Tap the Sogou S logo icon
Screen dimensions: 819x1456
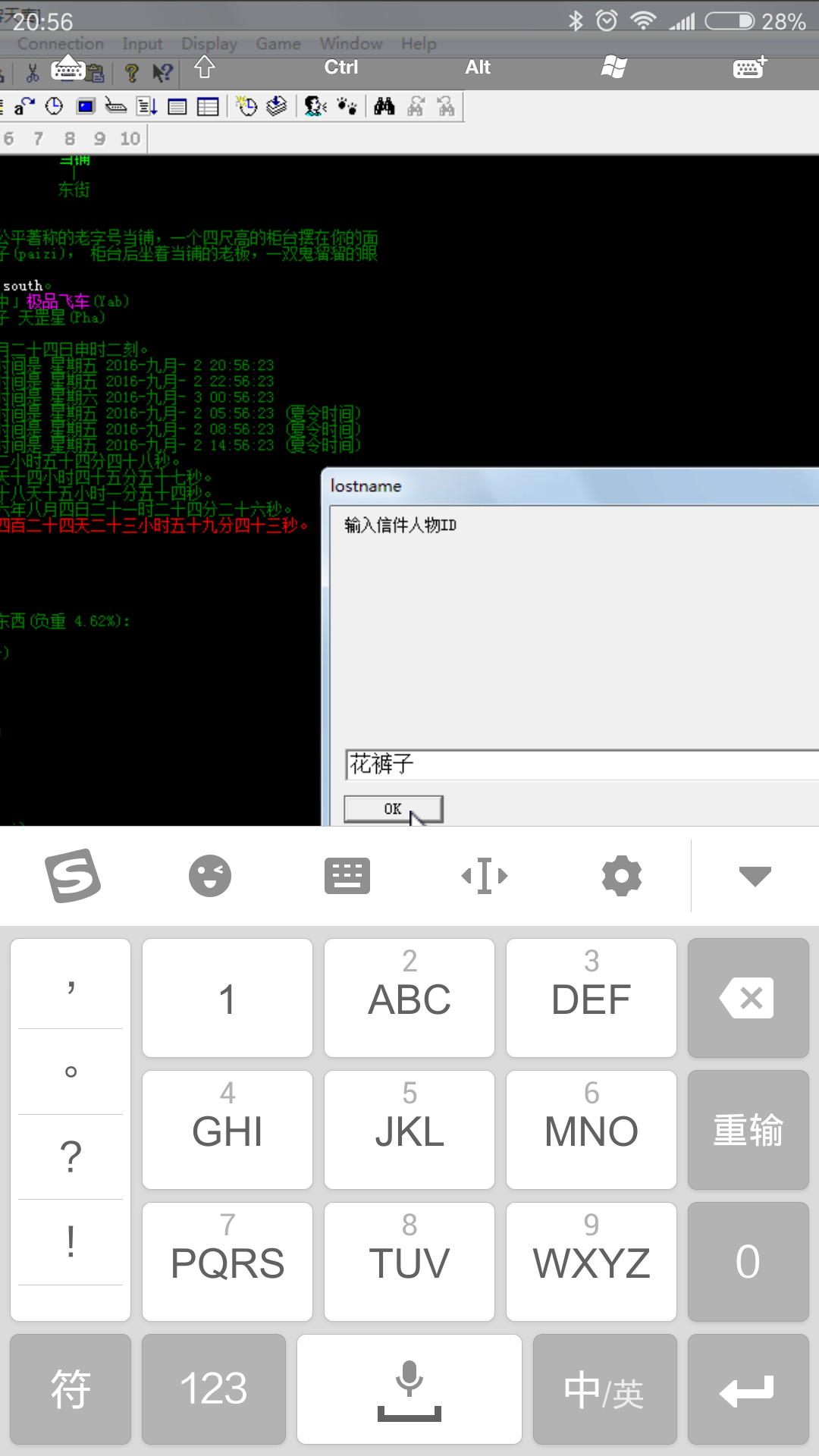(73, 876)
